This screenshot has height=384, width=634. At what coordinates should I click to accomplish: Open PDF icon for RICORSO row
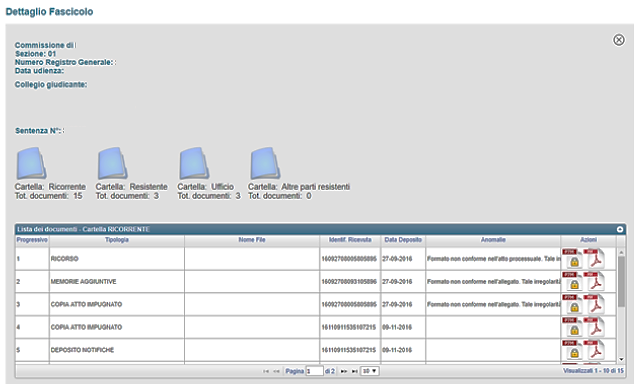click(x=594, y=259)
